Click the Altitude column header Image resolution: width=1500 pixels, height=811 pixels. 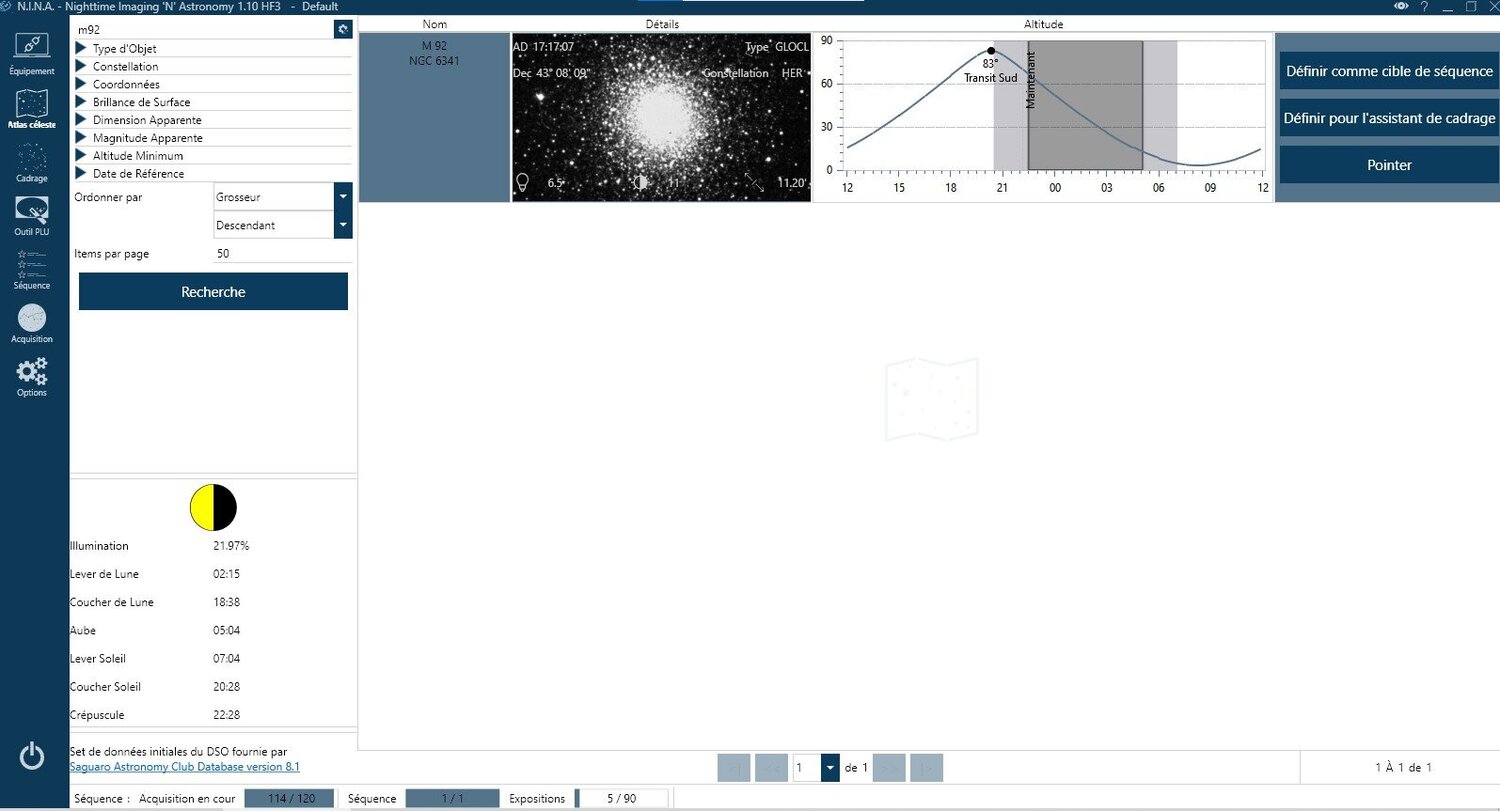point(1043,24)
